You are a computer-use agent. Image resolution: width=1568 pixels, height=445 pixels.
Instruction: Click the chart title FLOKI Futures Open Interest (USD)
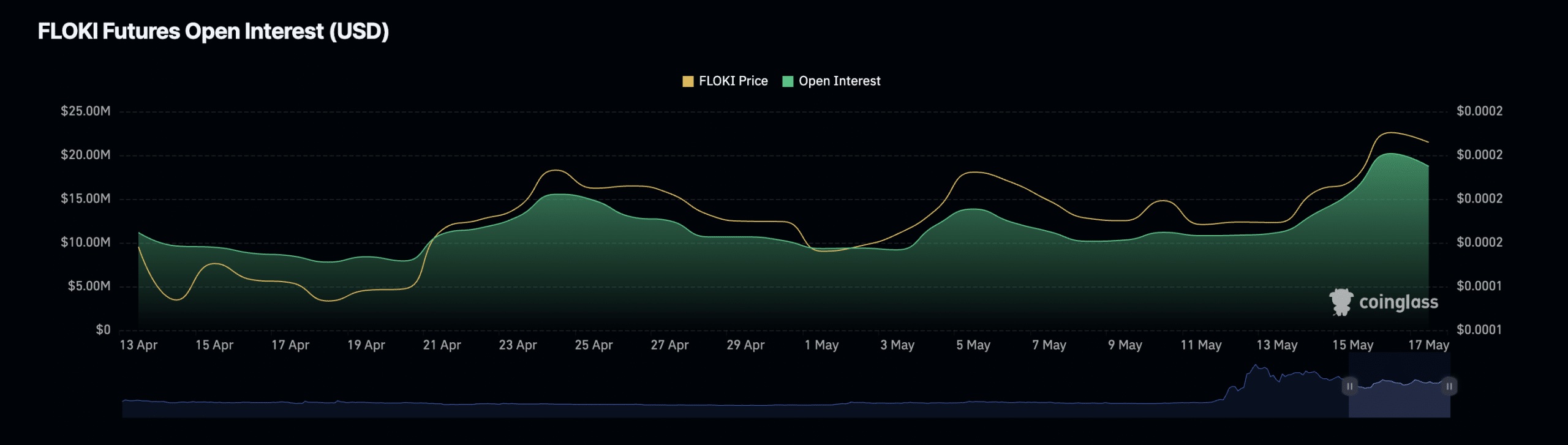pos(213,31)
